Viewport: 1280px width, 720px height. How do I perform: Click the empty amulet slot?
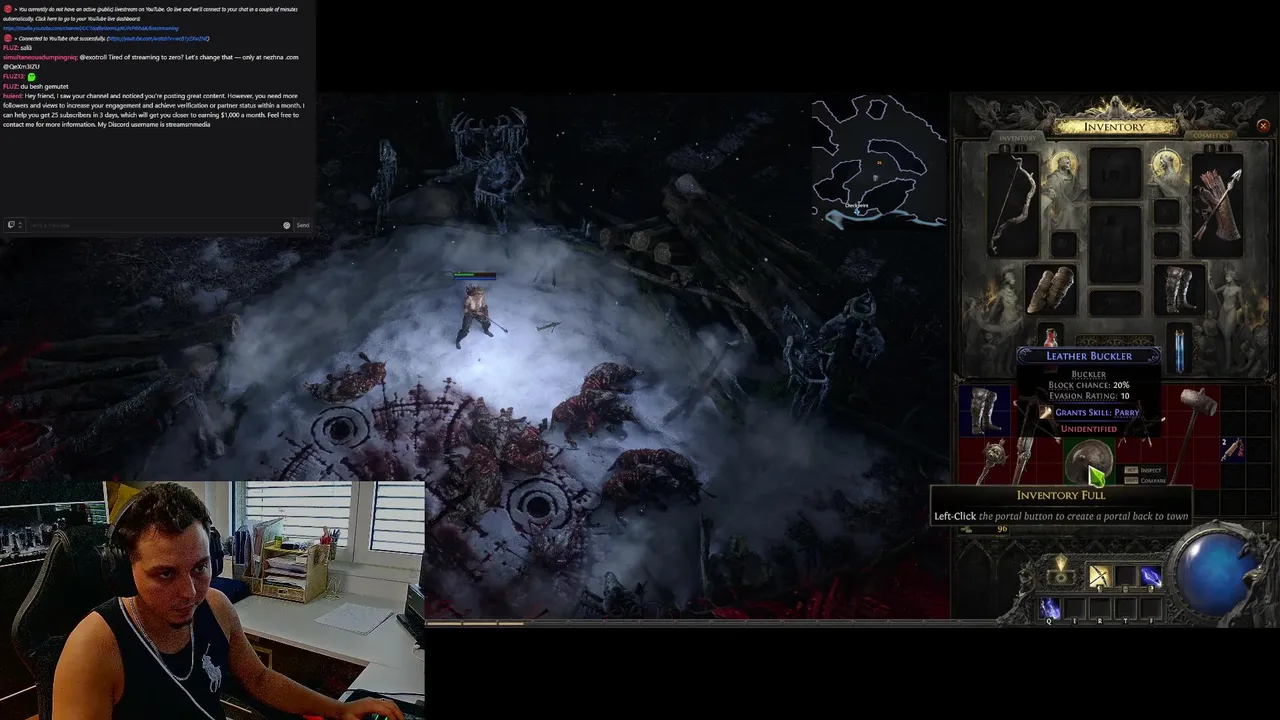(x=1166, y=211)
